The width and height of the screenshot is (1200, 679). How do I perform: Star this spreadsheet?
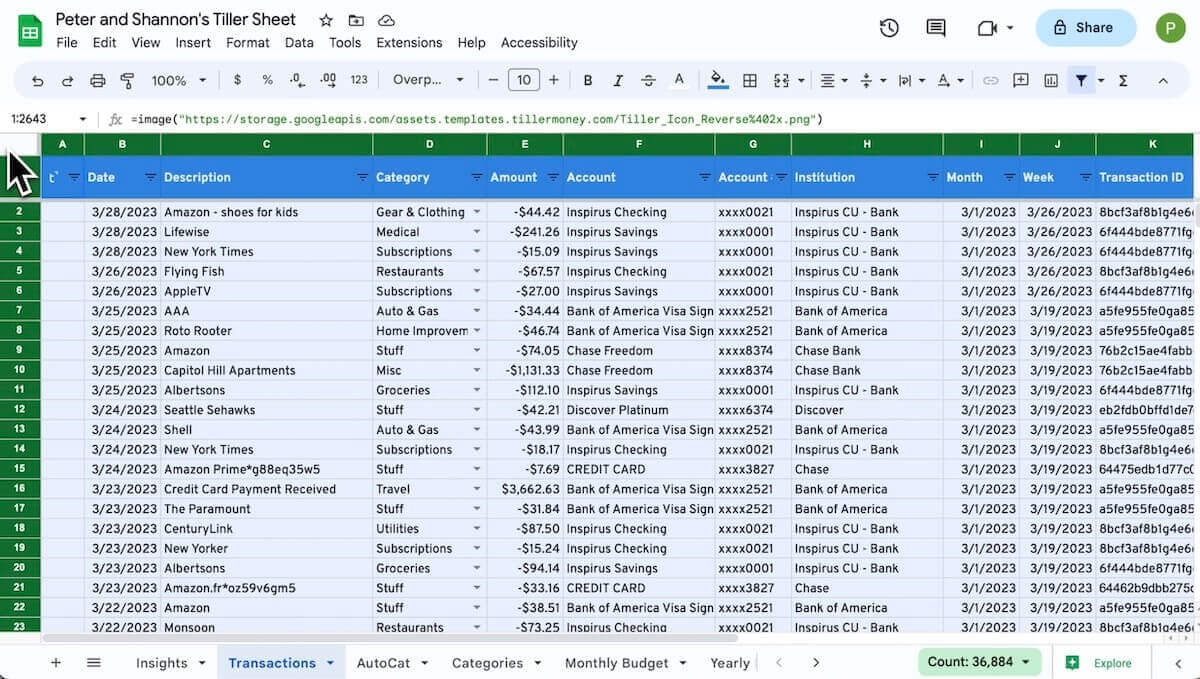[326, 20]
